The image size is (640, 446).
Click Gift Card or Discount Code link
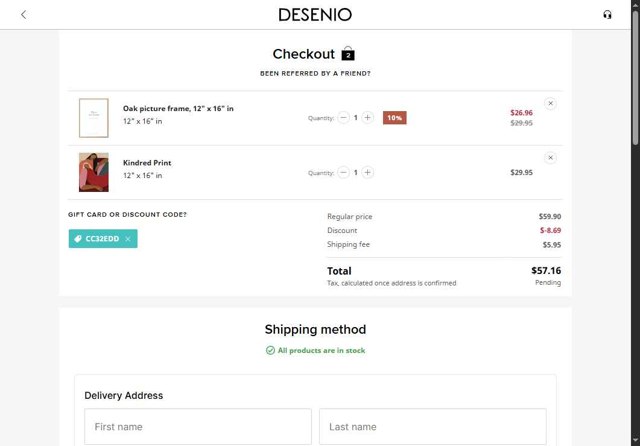coord(127,214)
